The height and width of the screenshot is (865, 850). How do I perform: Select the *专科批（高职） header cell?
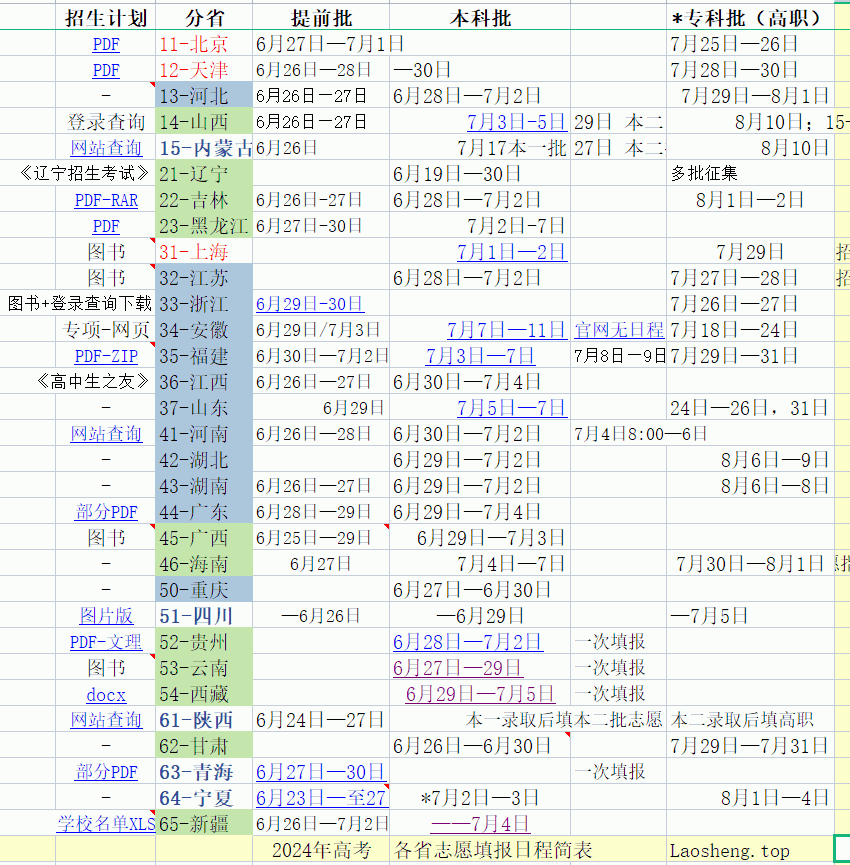click(750, 18)
